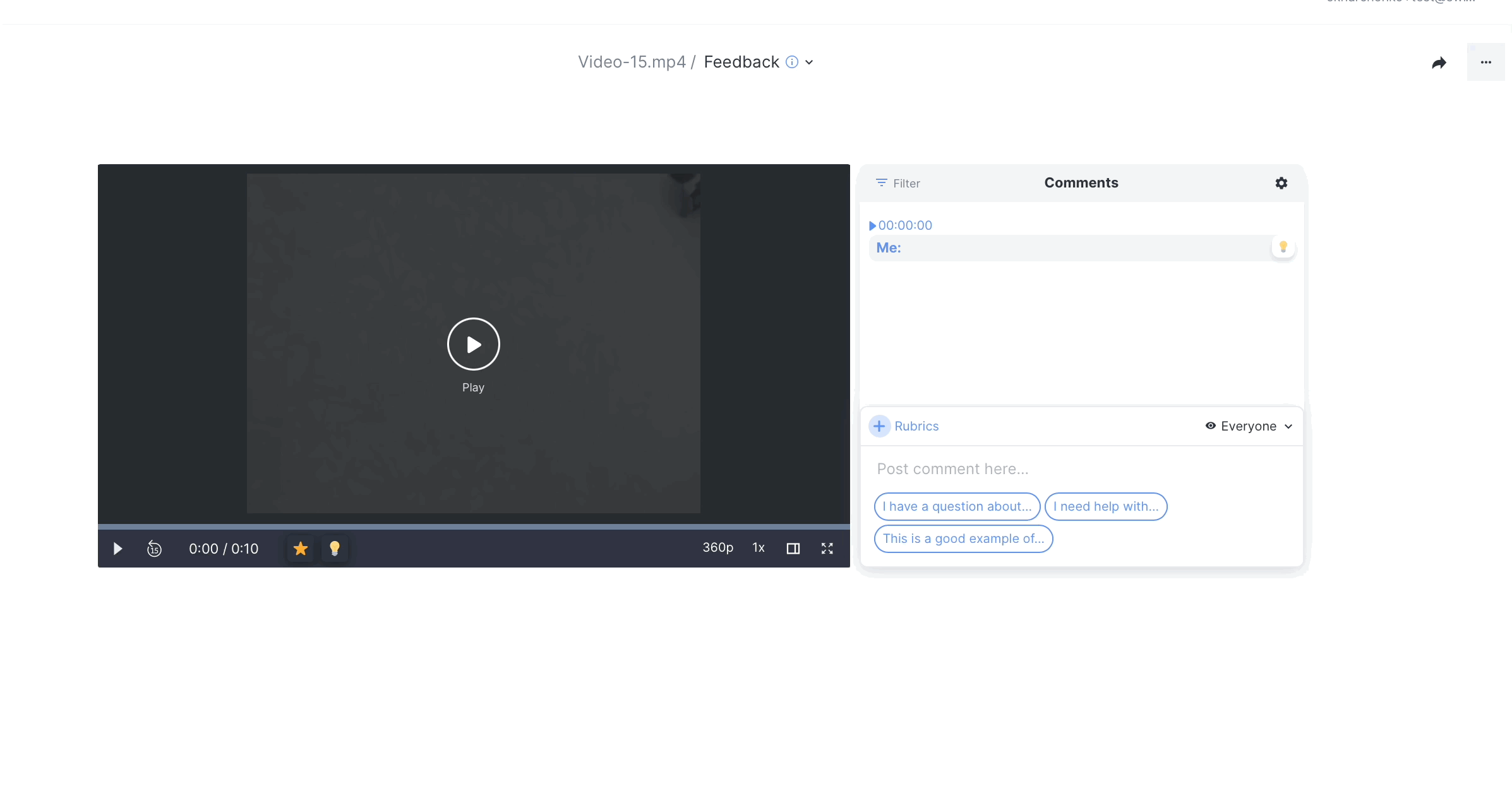The image size is (1512, 803).
Task: Focus the 'Post comment here...' field
Action: (x=1074, y=469)
